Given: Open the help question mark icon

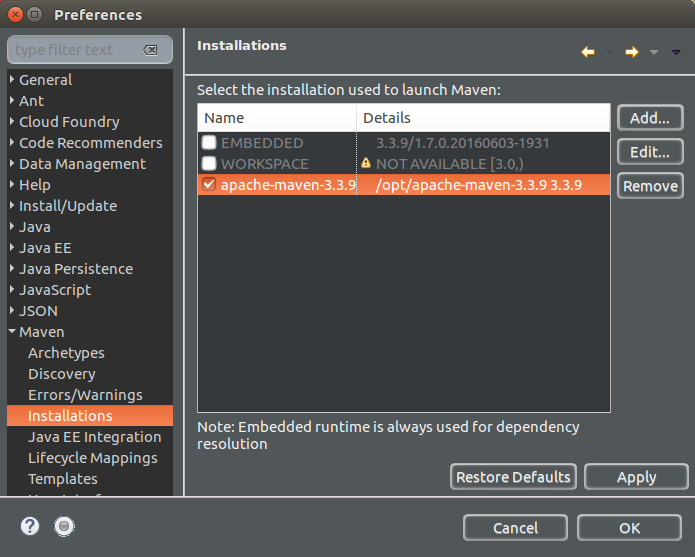Looking at the screenshot, I should point(30,526).
